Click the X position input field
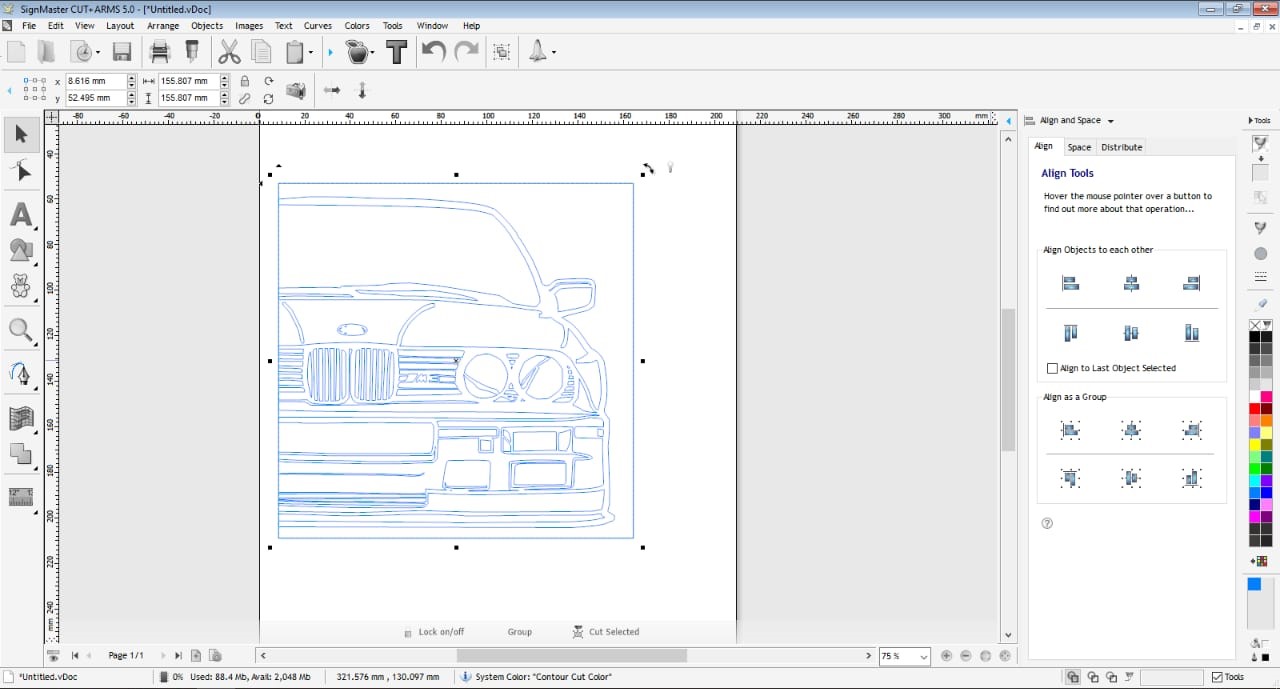The width and height of the screenshot is (1280, 689). [95, 81]
